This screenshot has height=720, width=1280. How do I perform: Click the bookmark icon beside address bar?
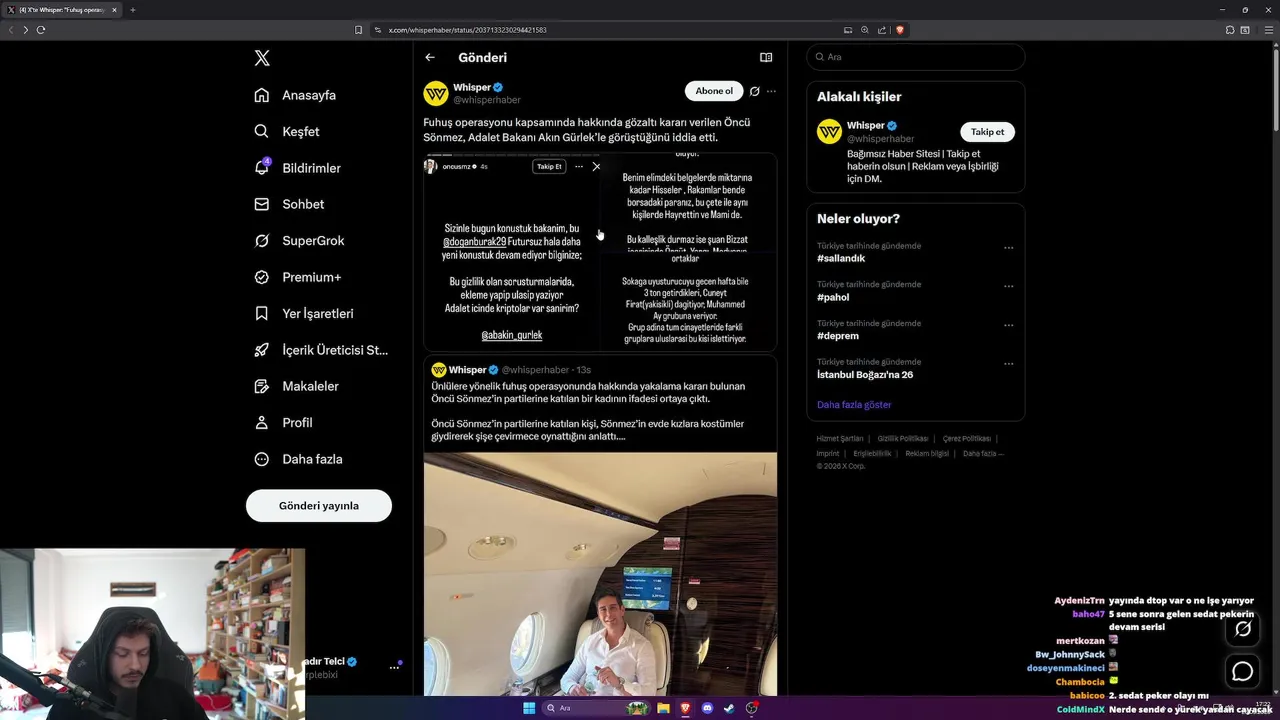coord(358,30)
